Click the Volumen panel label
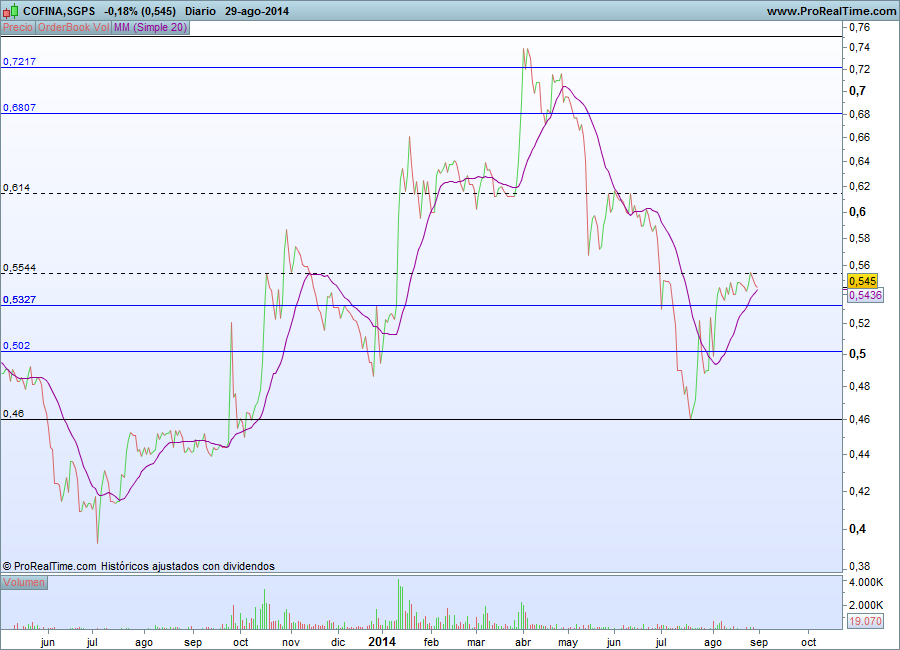This screenshot has height=650, width=900. 24,582
